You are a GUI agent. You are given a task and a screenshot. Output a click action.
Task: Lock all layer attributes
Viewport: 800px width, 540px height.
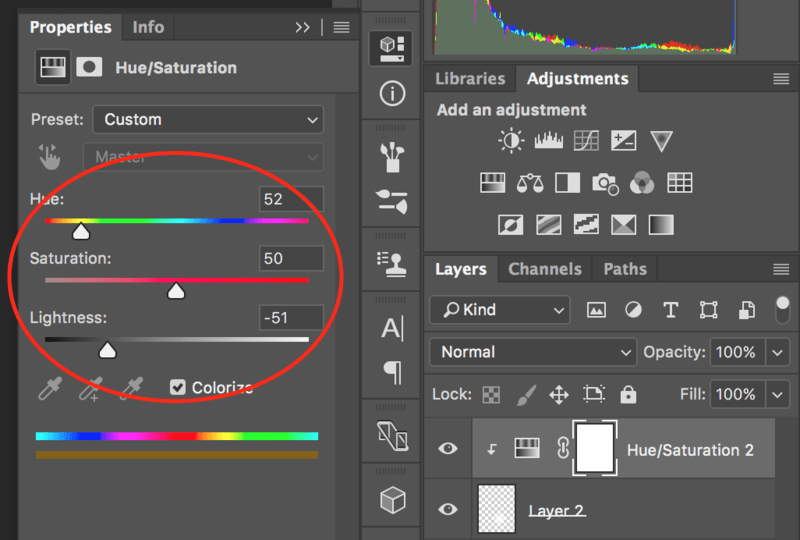(x=628, y=394)
